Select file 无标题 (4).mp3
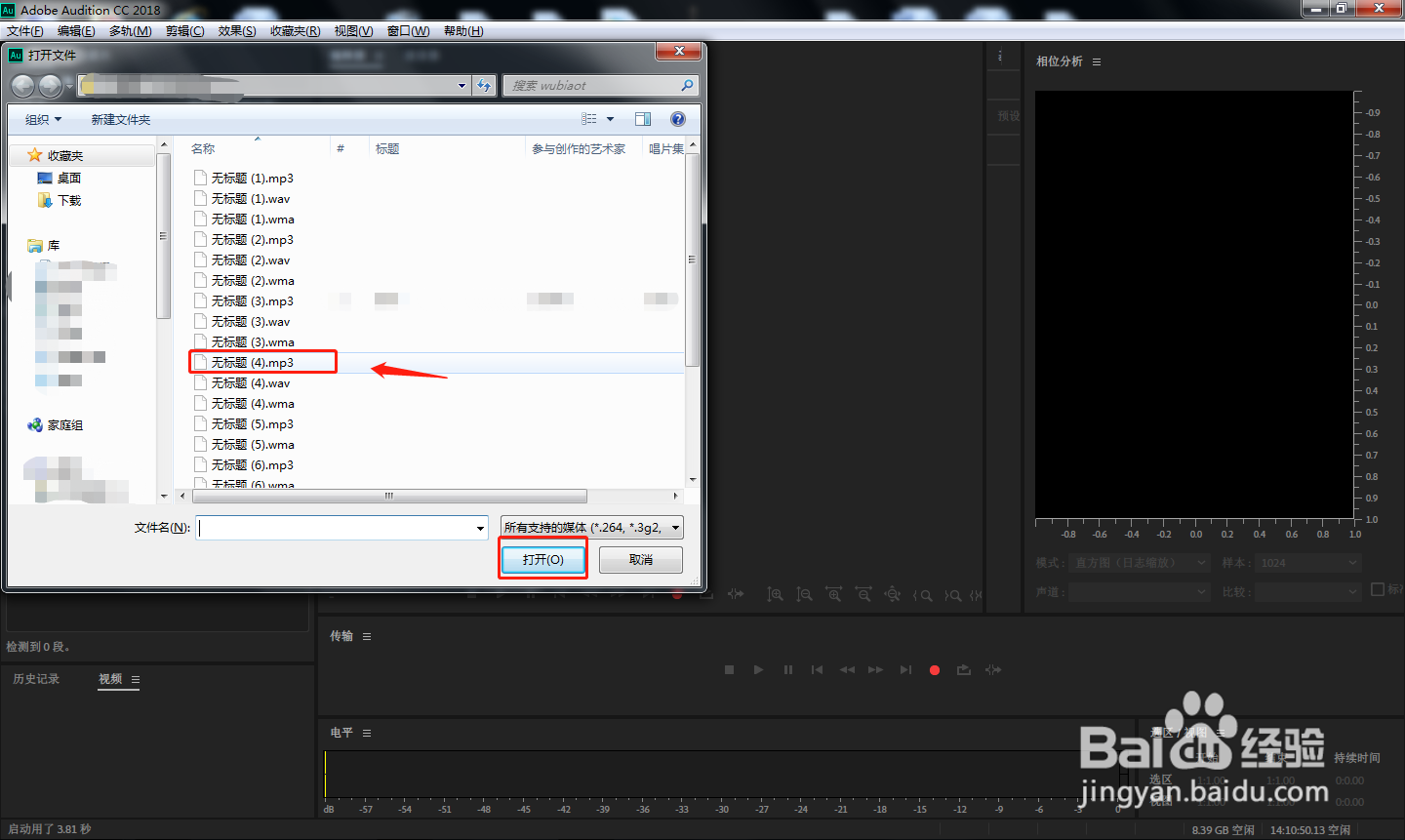 pos(252,362)
